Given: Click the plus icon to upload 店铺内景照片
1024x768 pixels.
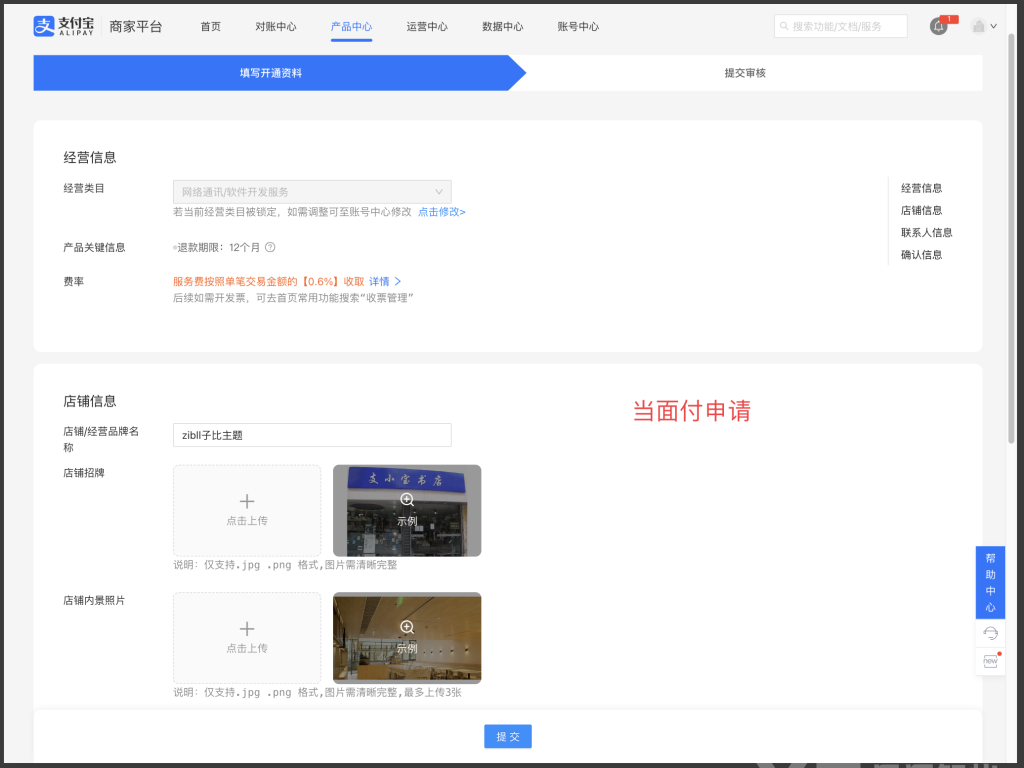Looking at the screenshot, I should [246, 630].
